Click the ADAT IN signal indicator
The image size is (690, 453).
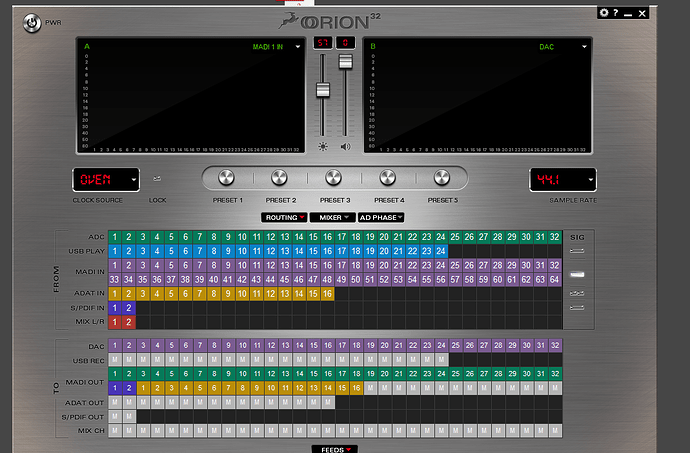point(577,293)
